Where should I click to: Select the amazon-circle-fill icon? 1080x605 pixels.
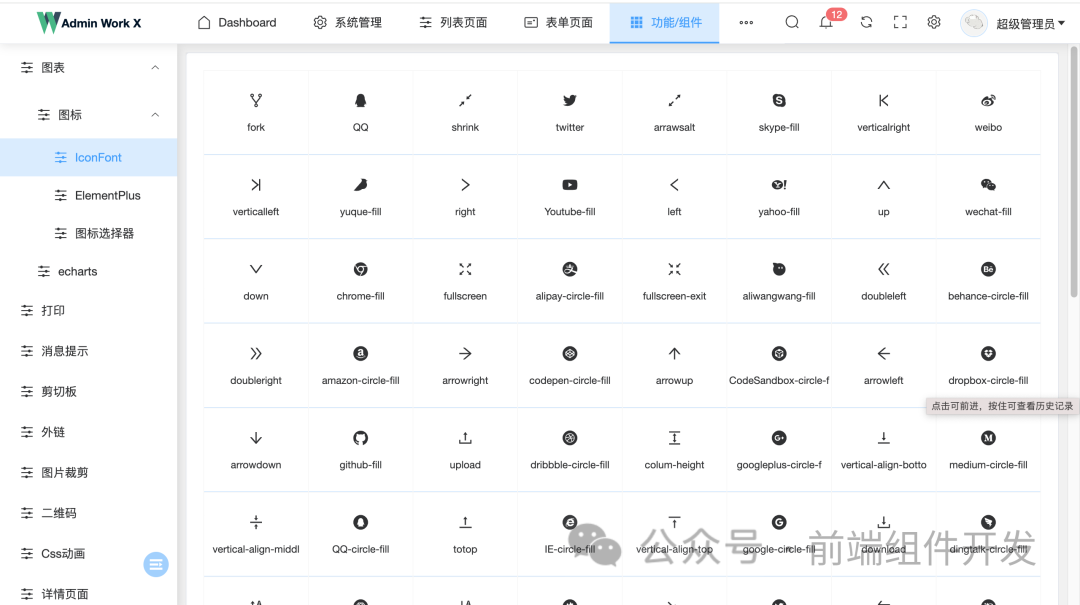(360, 353)
